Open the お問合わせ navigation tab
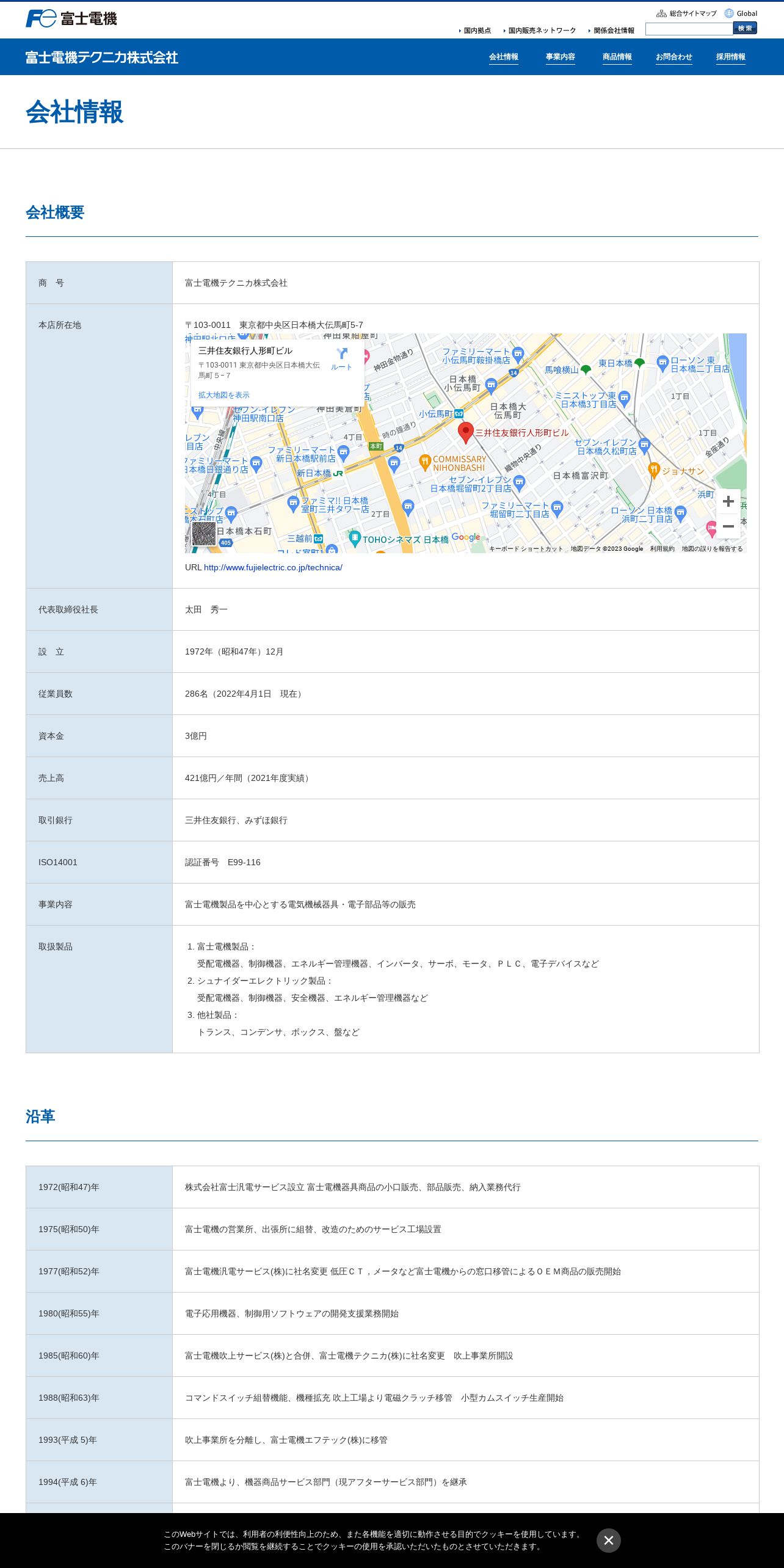The width and height of the screenshot is (784, 1568). click(x=674, y=57)
